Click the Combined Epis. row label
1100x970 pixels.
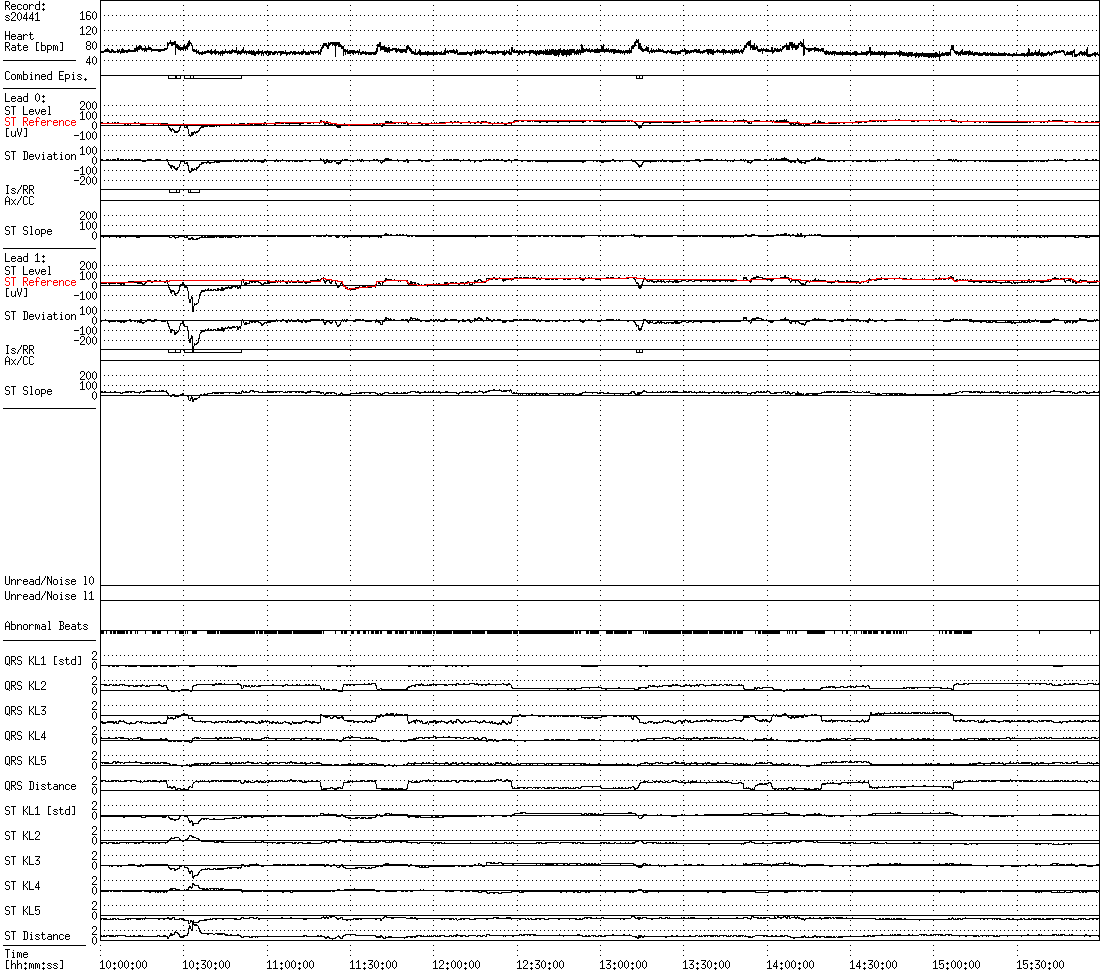(x=45, y=76)
